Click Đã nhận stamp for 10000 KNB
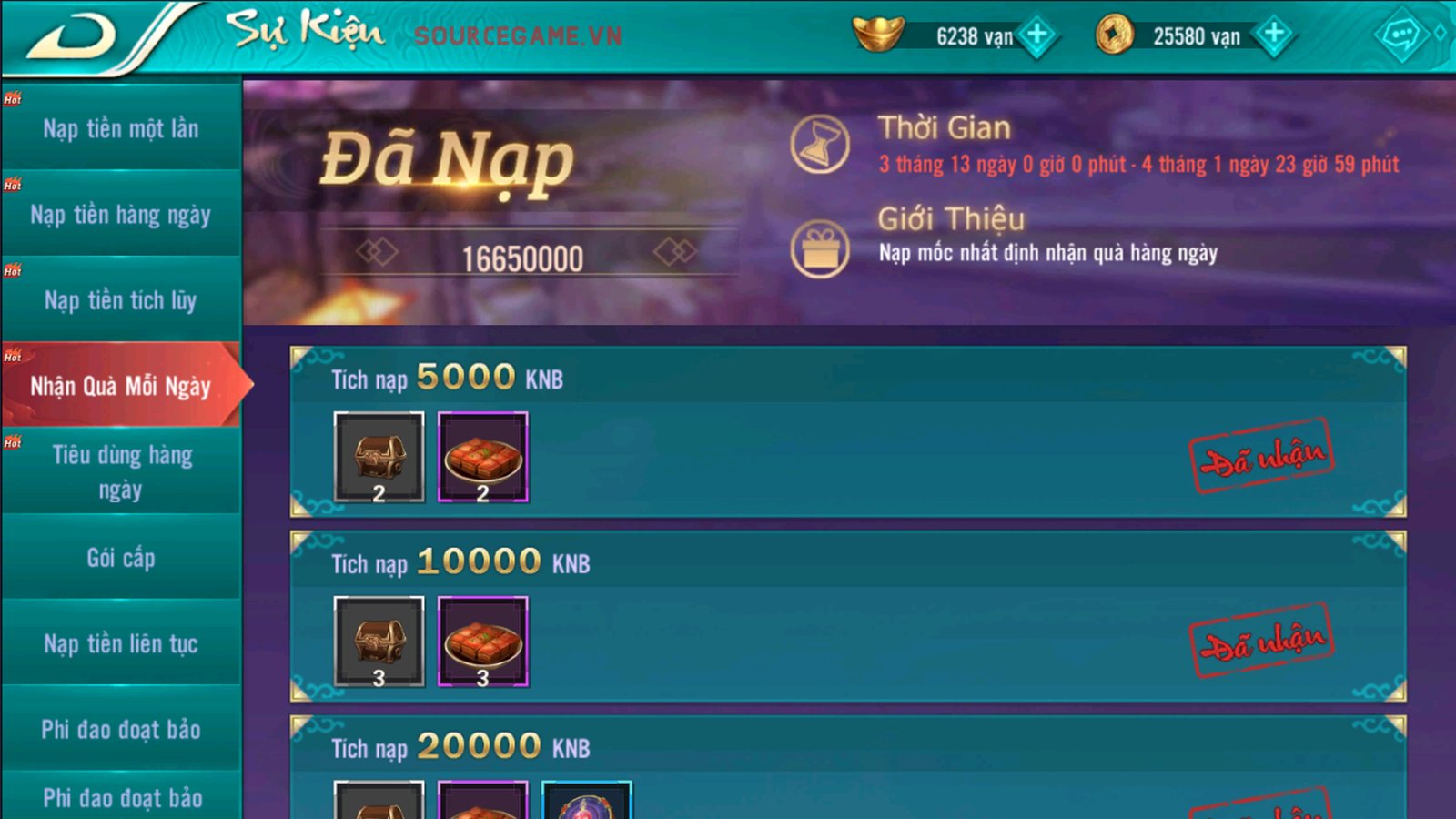The height and width of the screenshot is (819, 1456). pos(1261,641)
